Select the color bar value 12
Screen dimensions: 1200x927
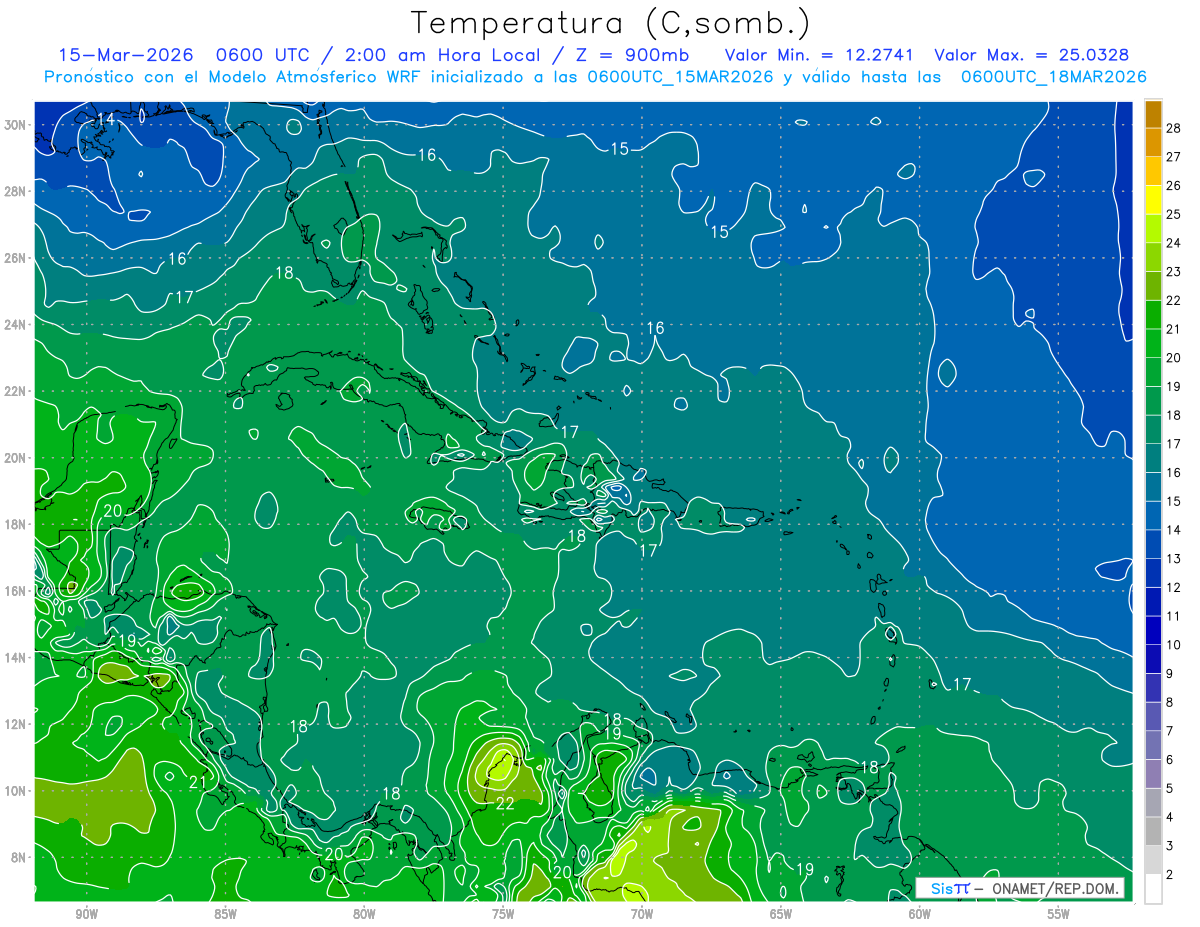coord(1174,587)
